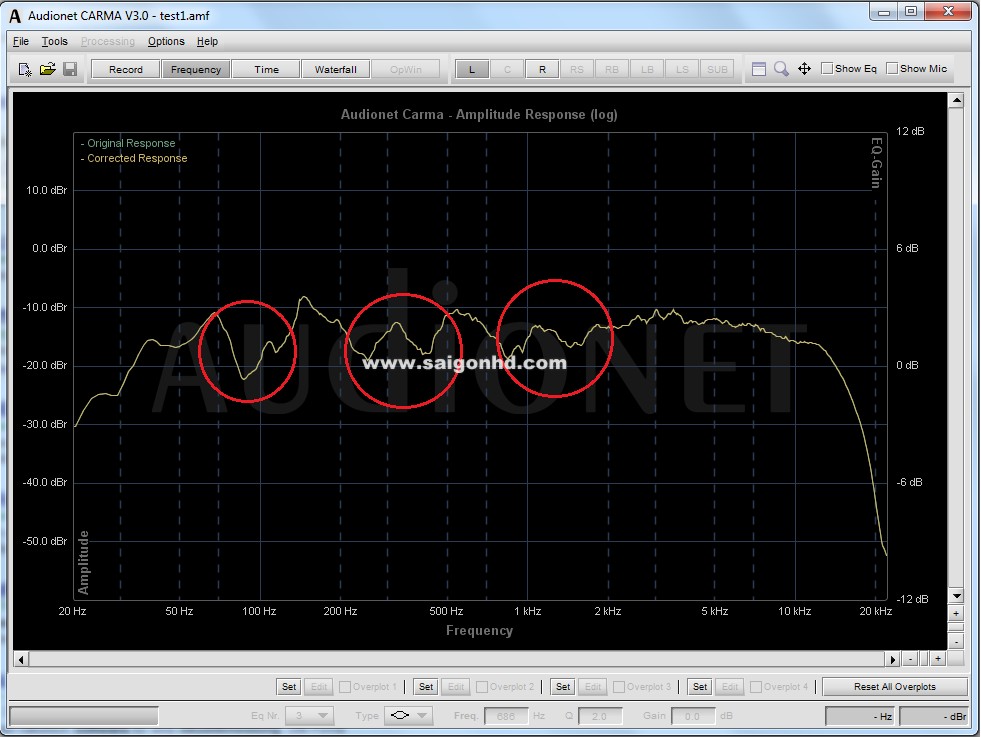Open the Eq Nr. dropdown
This screenshot has height=737, width=981.
(x=310, y=716)
